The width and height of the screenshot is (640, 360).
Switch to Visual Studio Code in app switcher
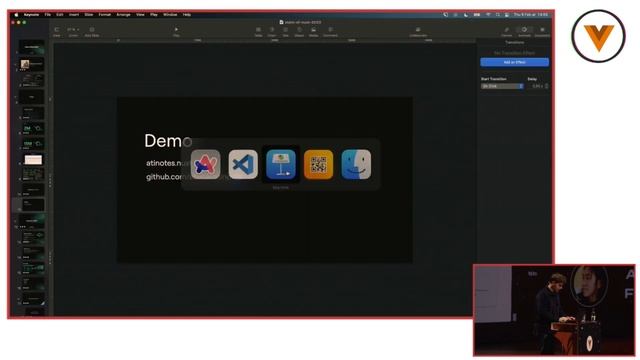(x=243, y=164)
